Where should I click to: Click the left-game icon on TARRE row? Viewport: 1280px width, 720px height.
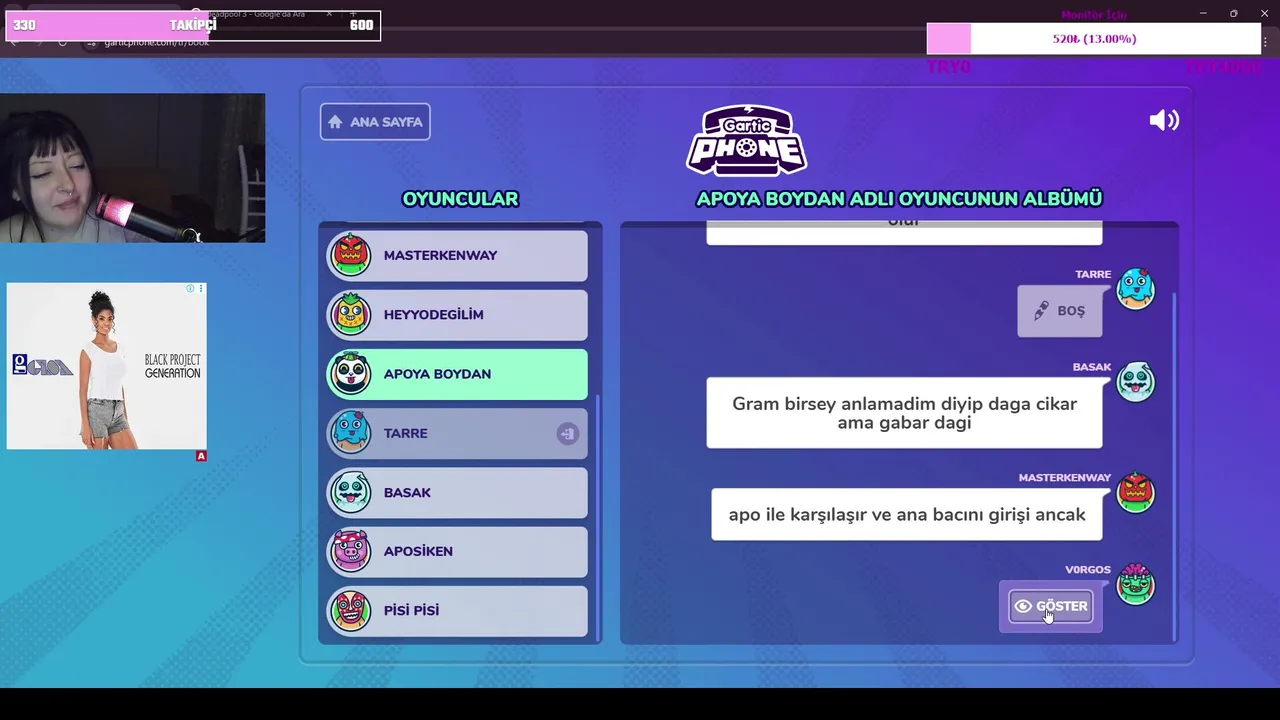pos(567,433)
